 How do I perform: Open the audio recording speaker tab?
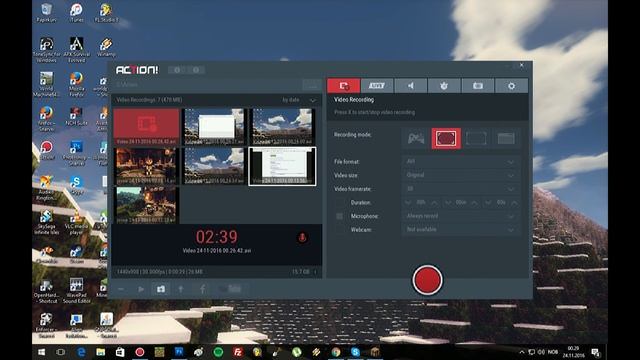[x=411, y=86]
